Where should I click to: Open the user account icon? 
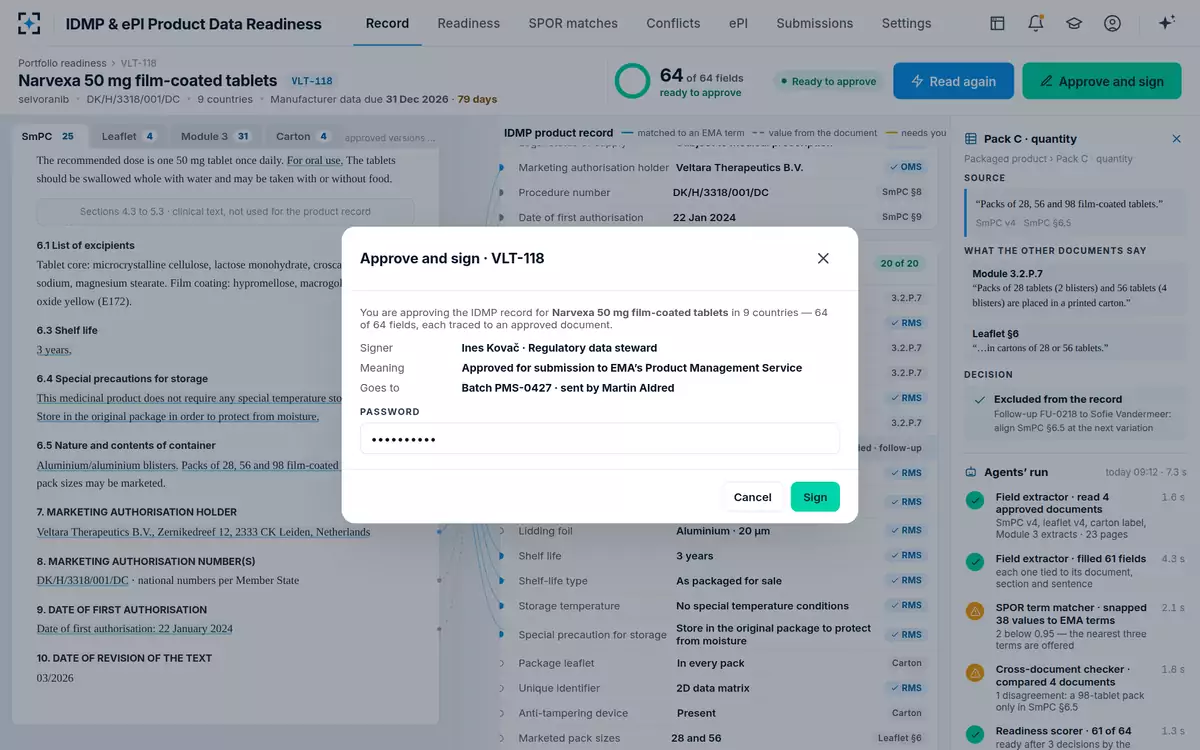pyautogui.click(x=1112, y=23)
